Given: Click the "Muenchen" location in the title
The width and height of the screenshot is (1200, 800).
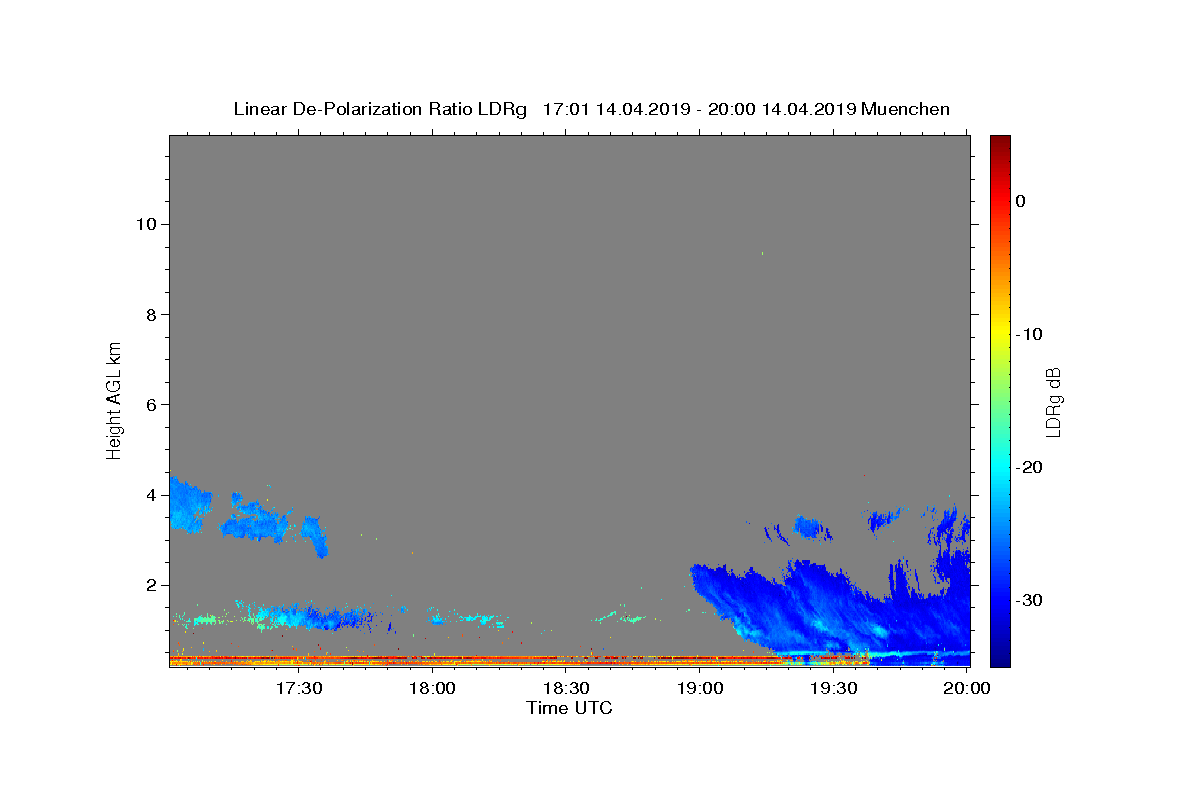Looking at the screenshot, I should [x=906, y=109].
